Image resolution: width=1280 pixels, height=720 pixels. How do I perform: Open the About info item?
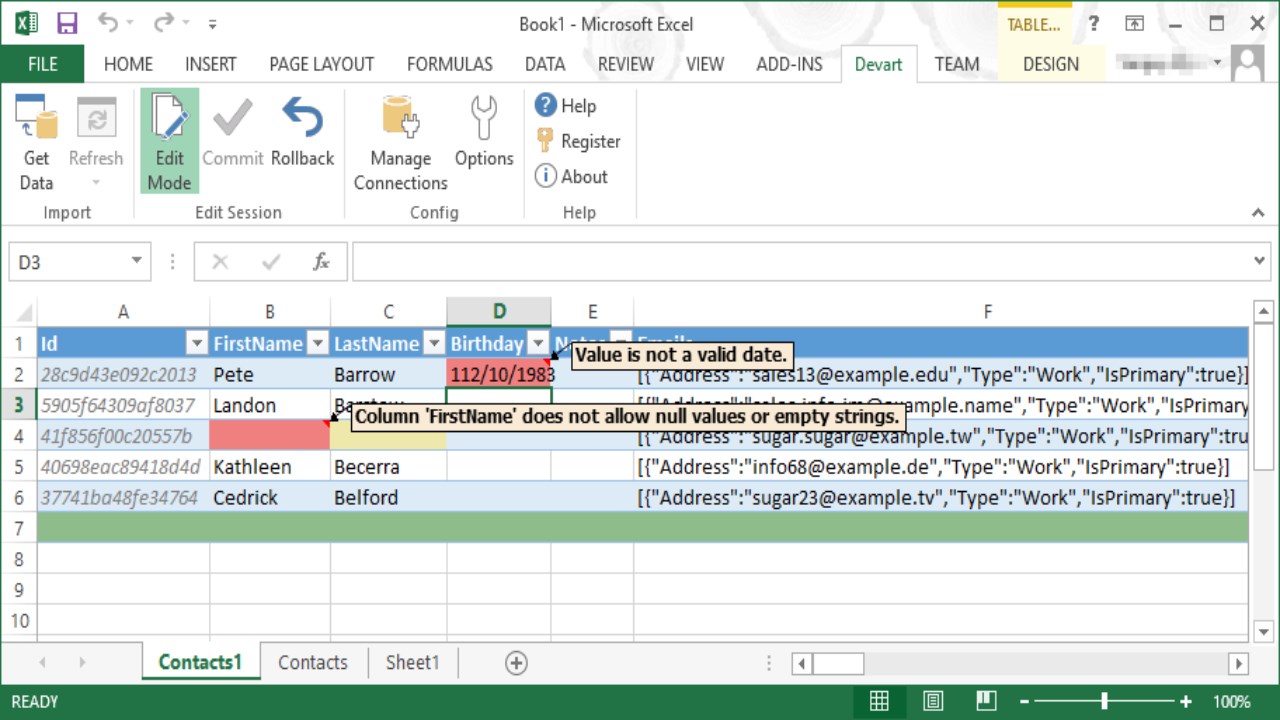pyautogui.click(x=571, y=176)
